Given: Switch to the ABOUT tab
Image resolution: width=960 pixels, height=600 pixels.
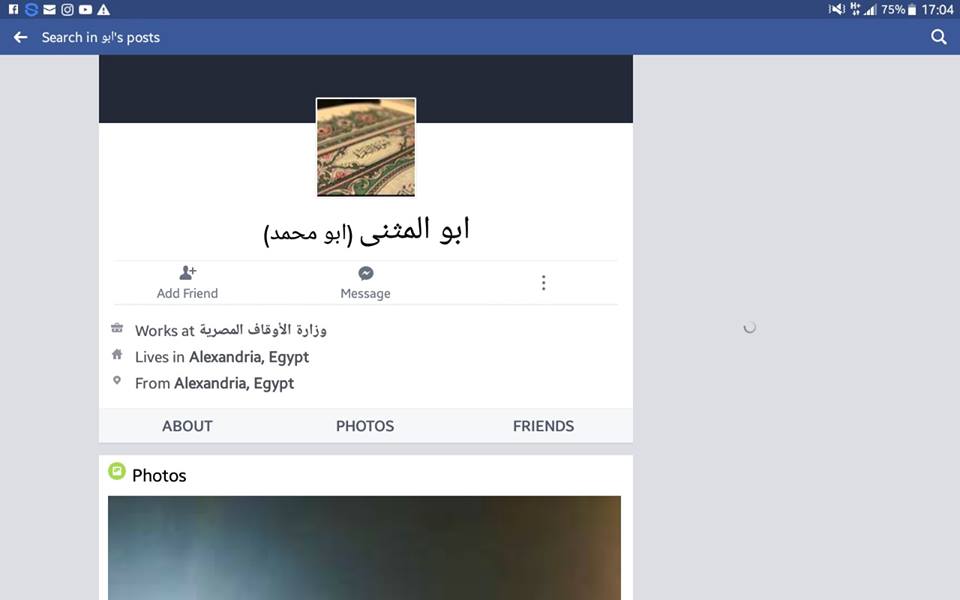Looking at the screenshot, I should [187, 426].
